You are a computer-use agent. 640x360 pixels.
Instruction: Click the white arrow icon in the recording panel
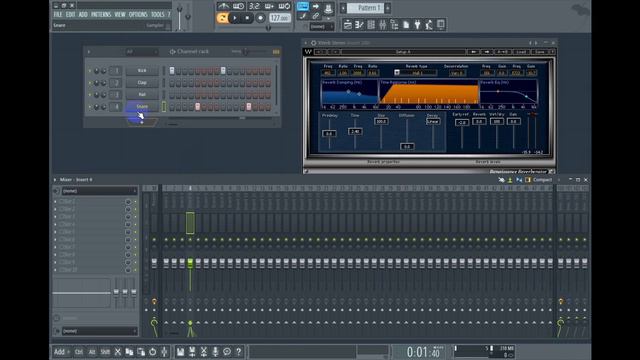(x=316, y=6)
